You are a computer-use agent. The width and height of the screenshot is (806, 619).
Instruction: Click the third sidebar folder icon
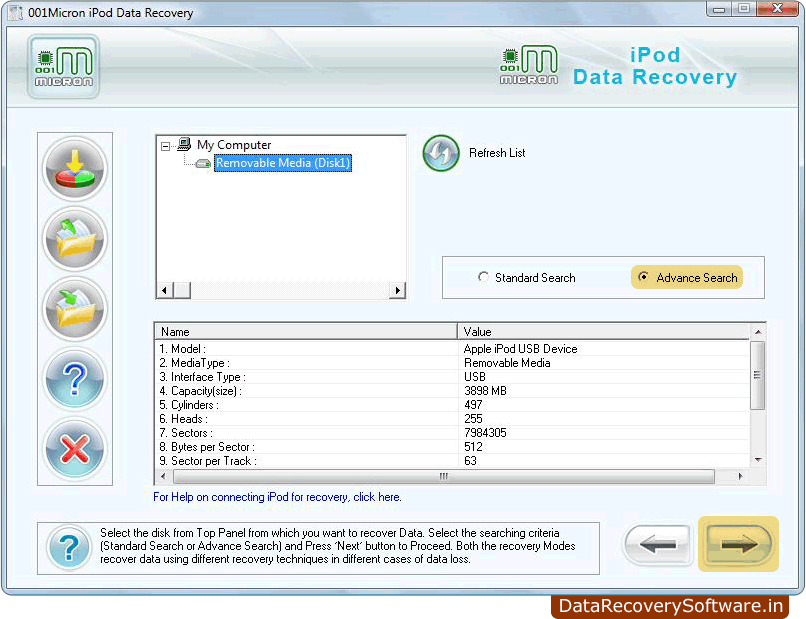click(x=75, y=308)
